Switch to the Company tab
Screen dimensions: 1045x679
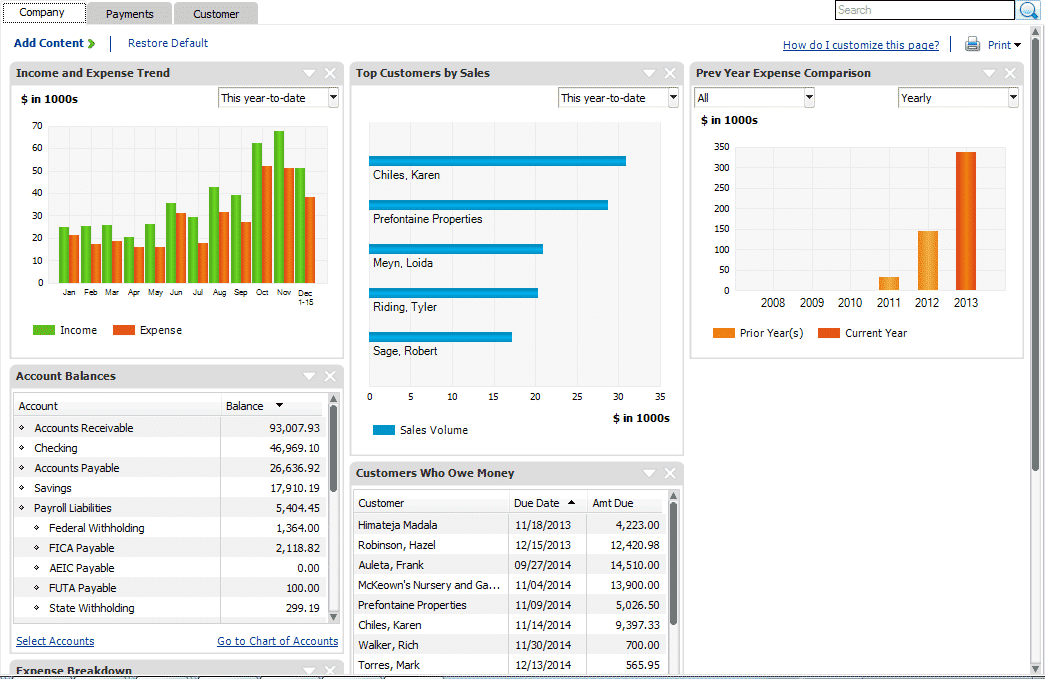coord(42,13)
